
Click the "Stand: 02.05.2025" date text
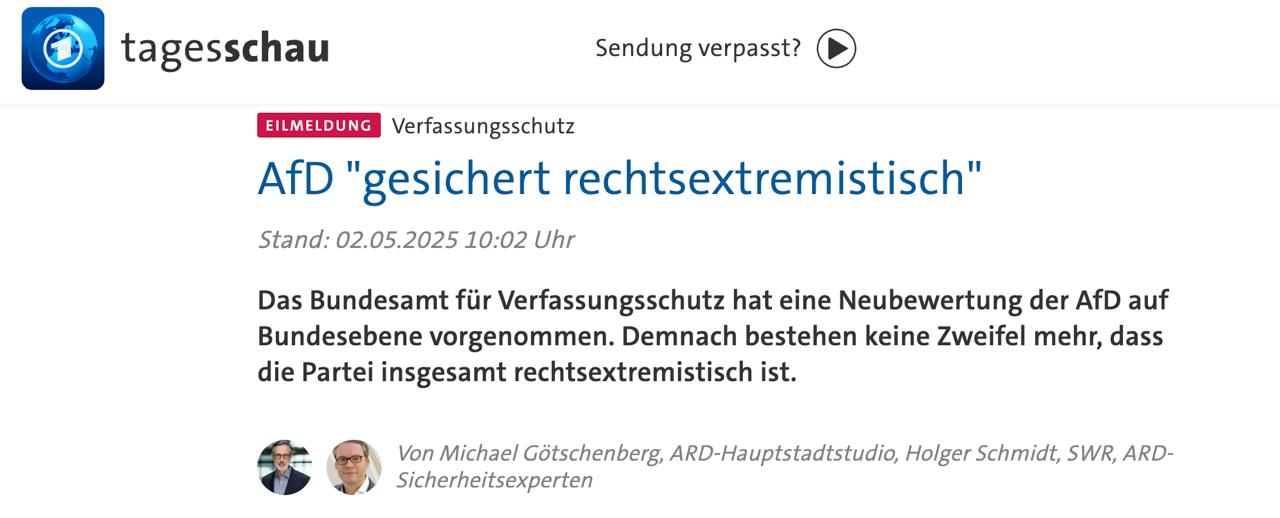click(357, 240)
